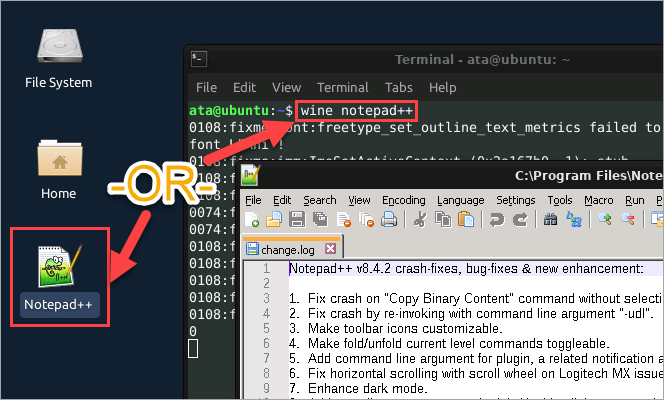Open the Notepad++ Macro menu
Screen dimensions: 664x400
(x=599, y=200)
